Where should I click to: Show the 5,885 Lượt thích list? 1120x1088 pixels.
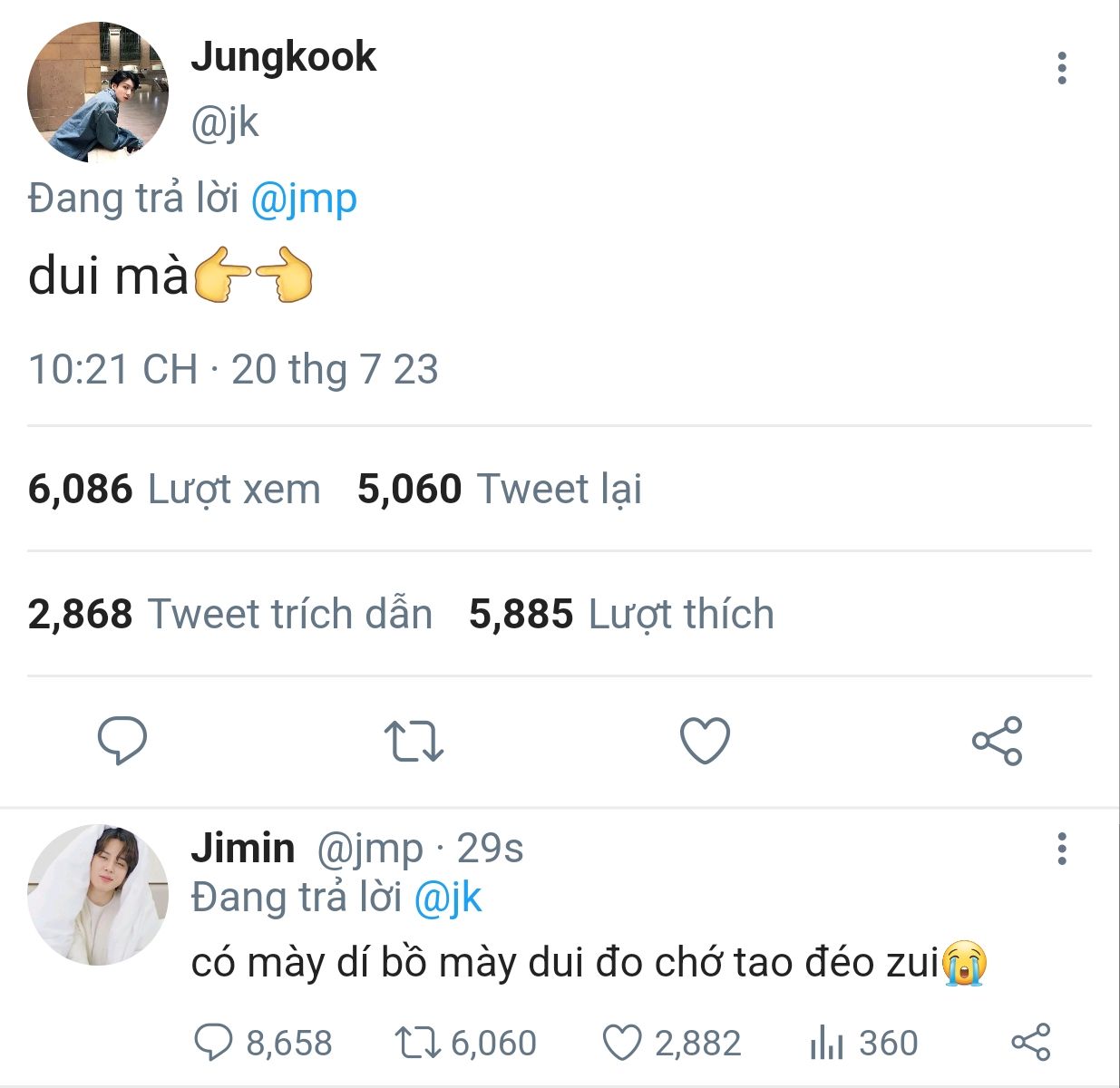(x=620, y=615)
